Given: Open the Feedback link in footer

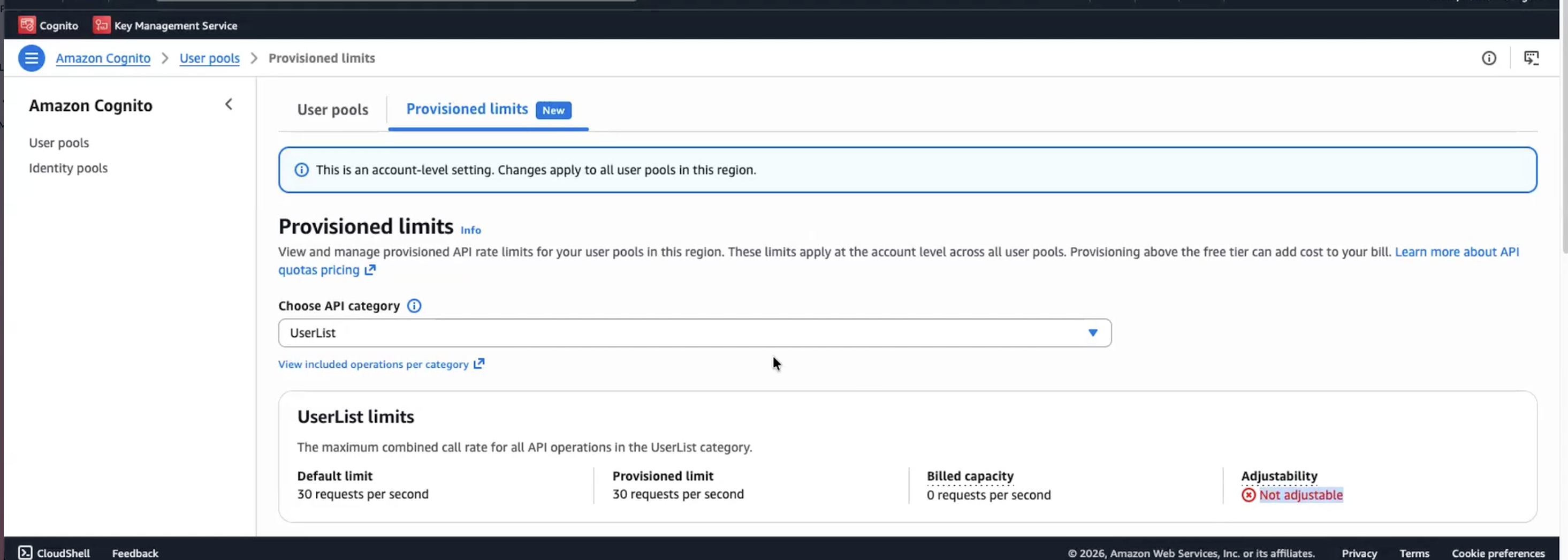Looking at the screenshot, I should coord(135,553).
